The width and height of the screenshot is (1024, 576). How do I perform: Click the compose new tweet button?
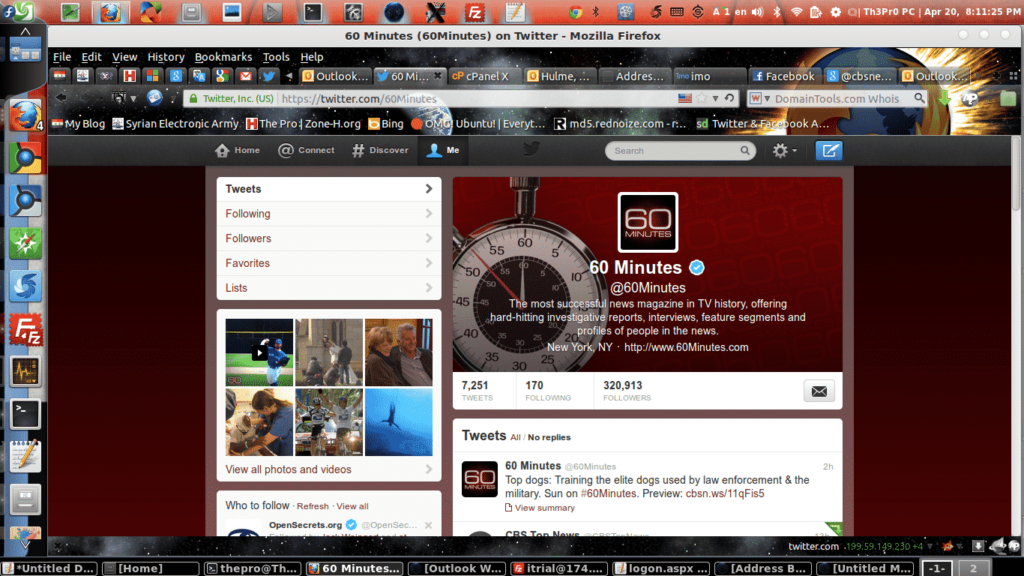pyautogui.click(x=828, y=151)
